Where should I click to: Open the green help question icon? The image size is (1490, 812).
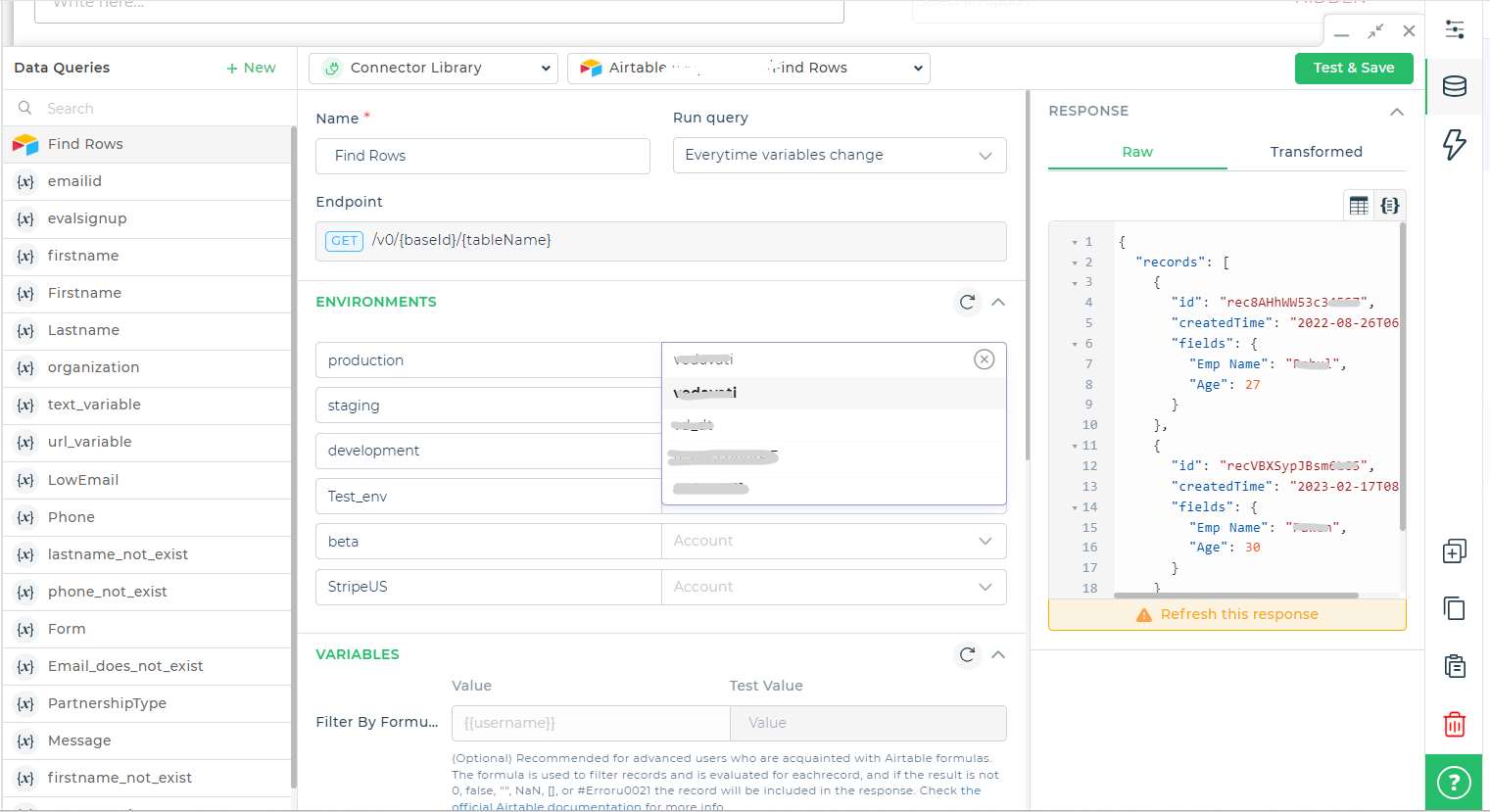point(1454,783)
